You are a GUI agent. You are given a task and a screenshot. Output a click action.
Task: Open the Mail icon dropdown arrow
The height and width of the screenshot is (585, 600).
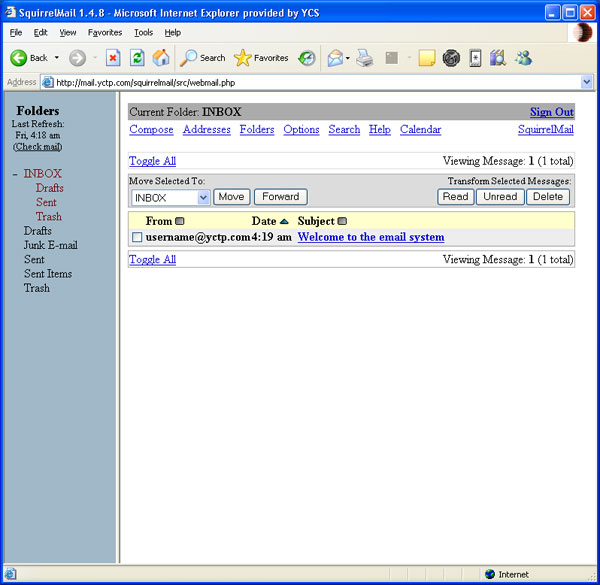tap(347, 58)
